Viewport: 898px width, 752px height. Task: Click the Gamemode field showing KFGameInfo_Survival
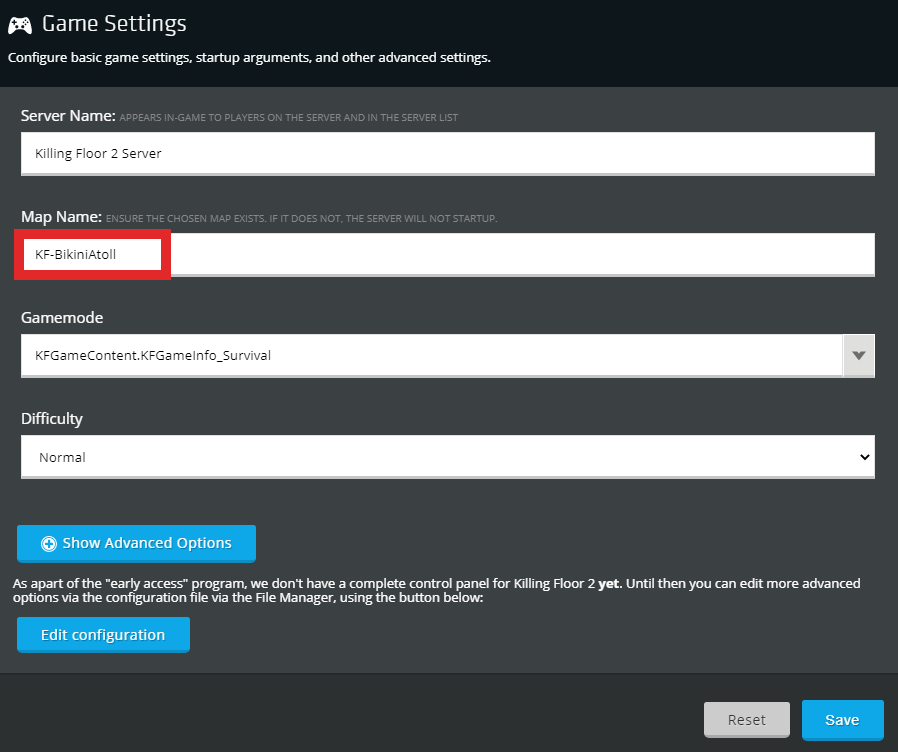[432, 356]
